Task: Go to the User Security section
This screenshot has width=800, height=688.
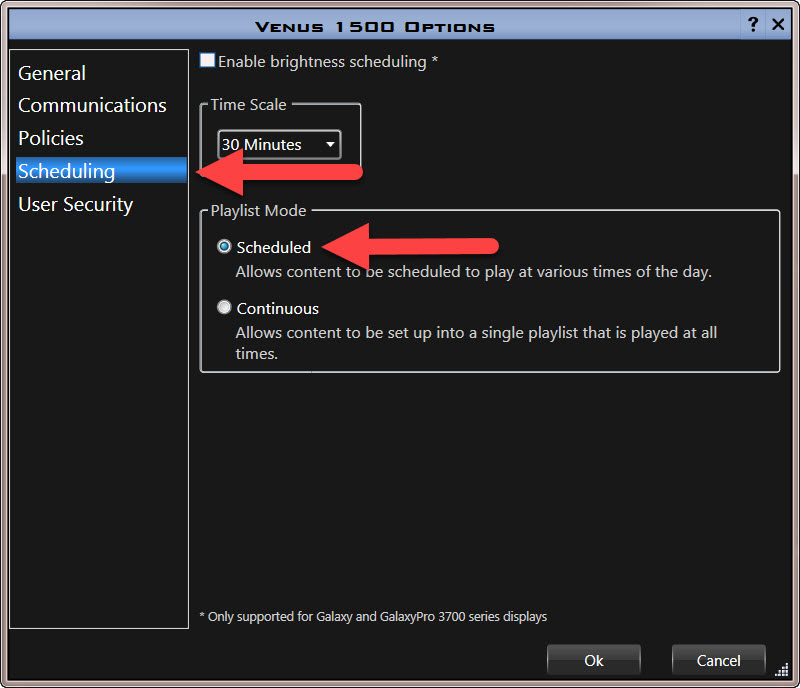Action: tap(75, 204)
